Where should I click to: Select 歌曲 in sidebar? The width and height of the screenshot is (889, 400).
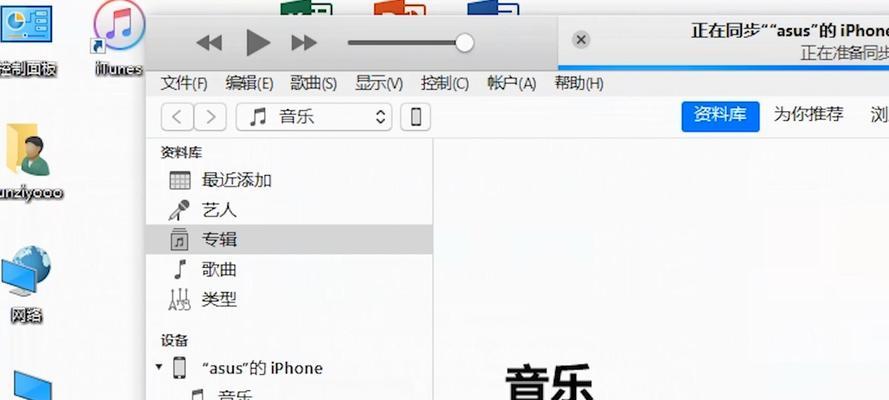[289, 269]
